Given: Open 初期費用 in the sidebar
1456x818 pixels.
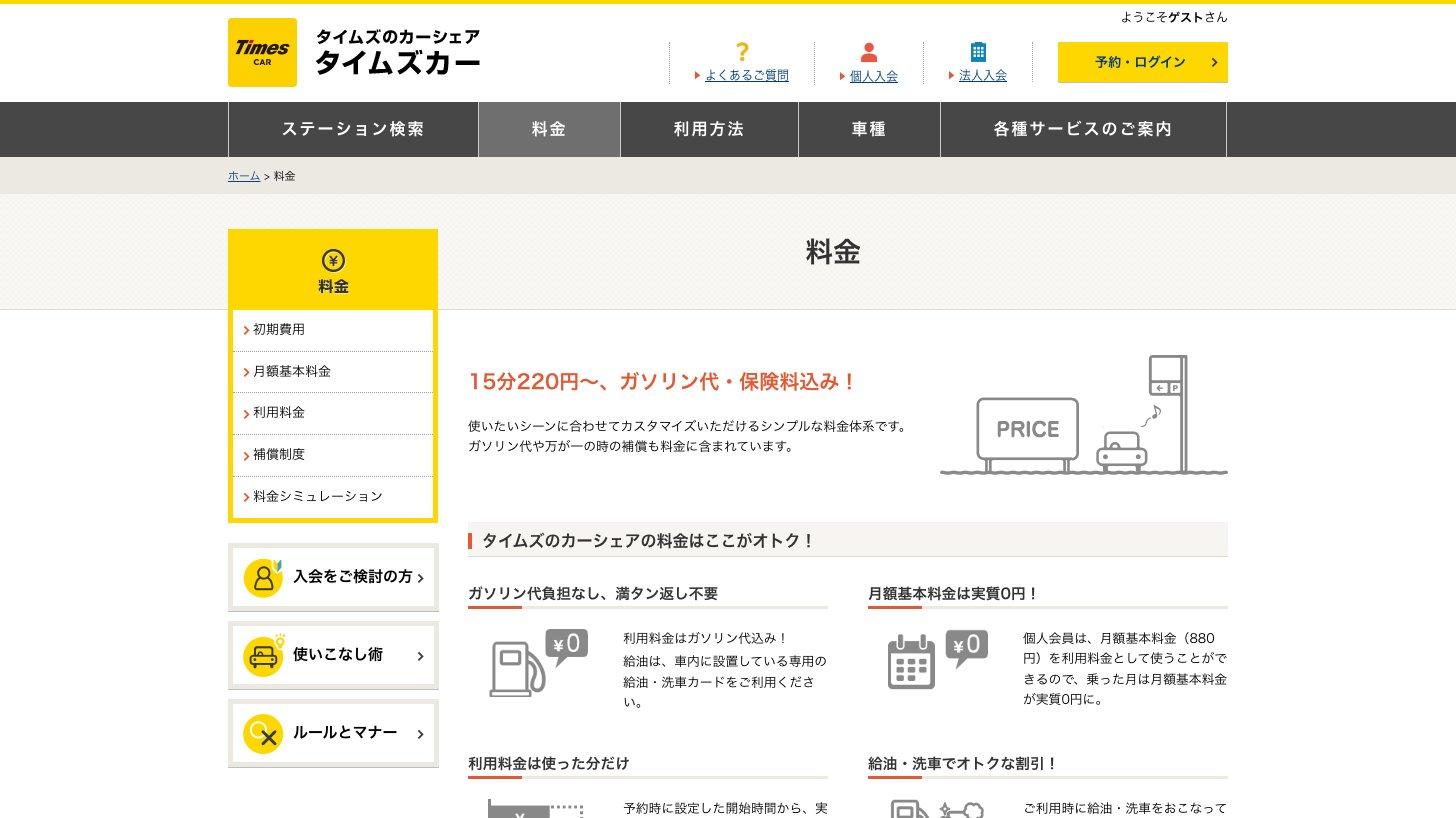Looking at the screenshot, I should point(333,330).
